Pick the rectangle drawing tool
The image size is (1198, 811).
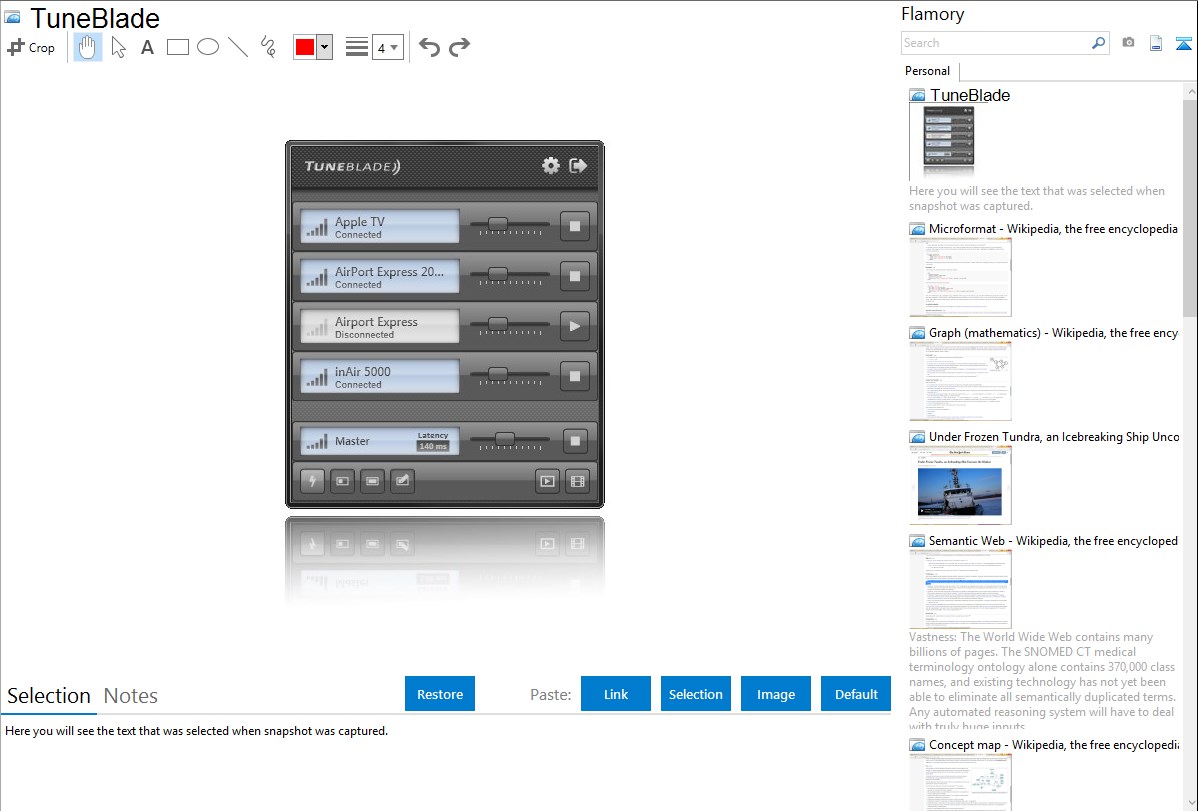[177, 47]
